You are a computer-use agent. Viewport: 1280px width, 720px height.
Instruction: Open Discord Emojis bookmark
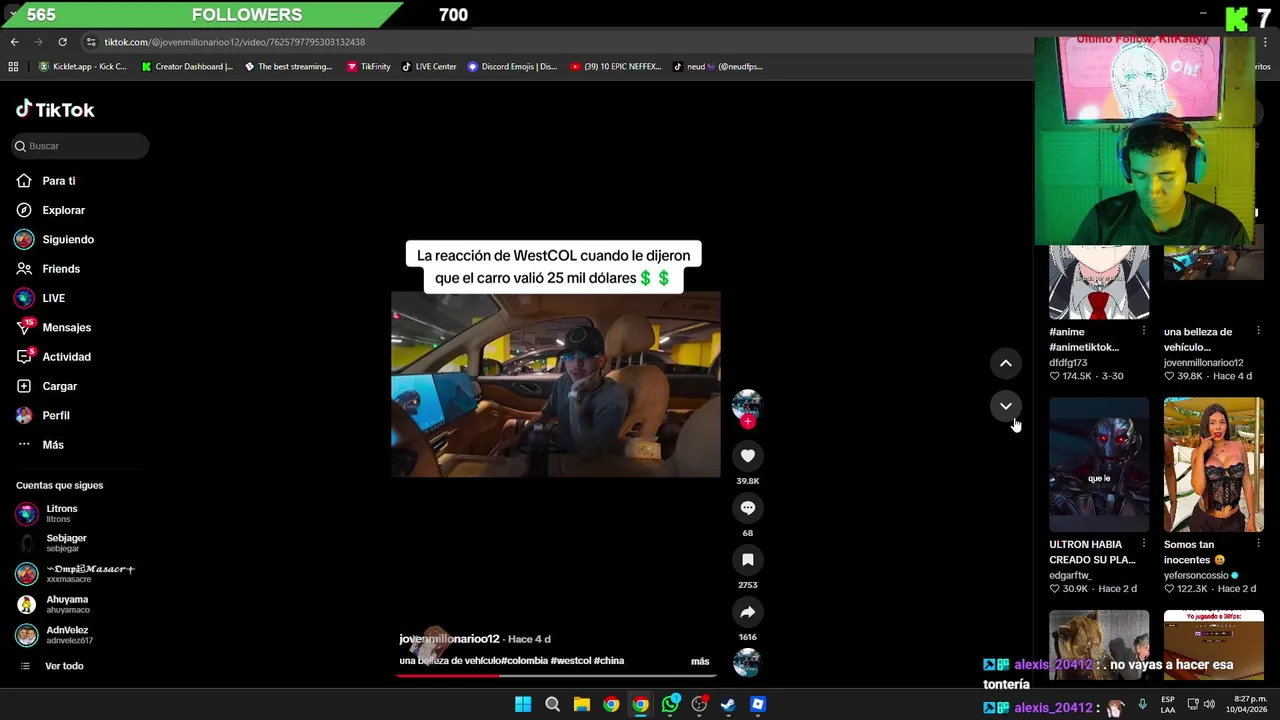click(512, 67)
